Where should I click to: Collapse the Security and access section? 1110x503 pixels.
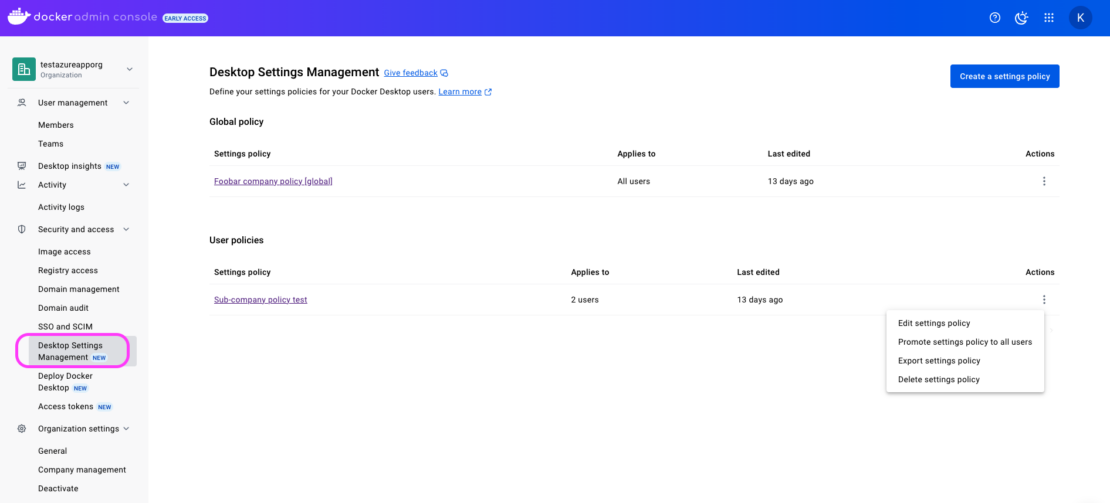[x=126, y=230]
